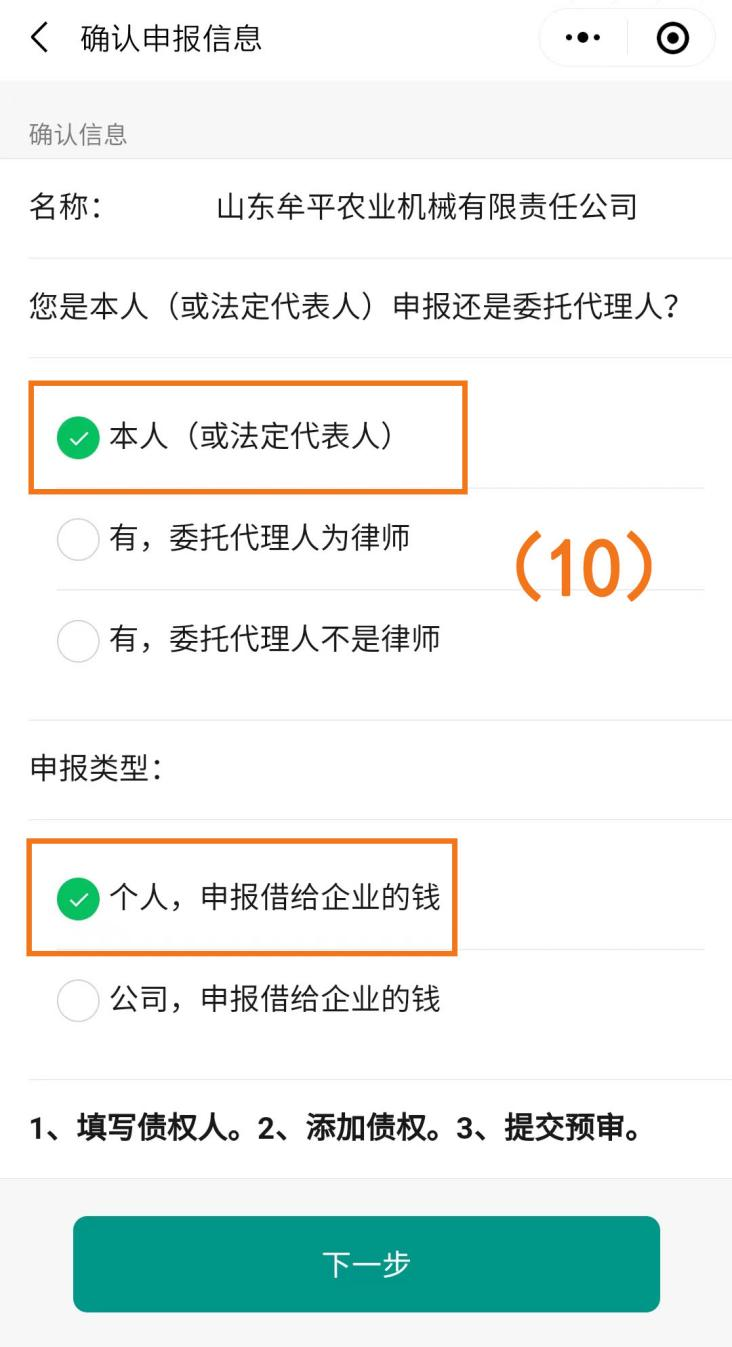Close the mini program via target icon

point(673,39)
